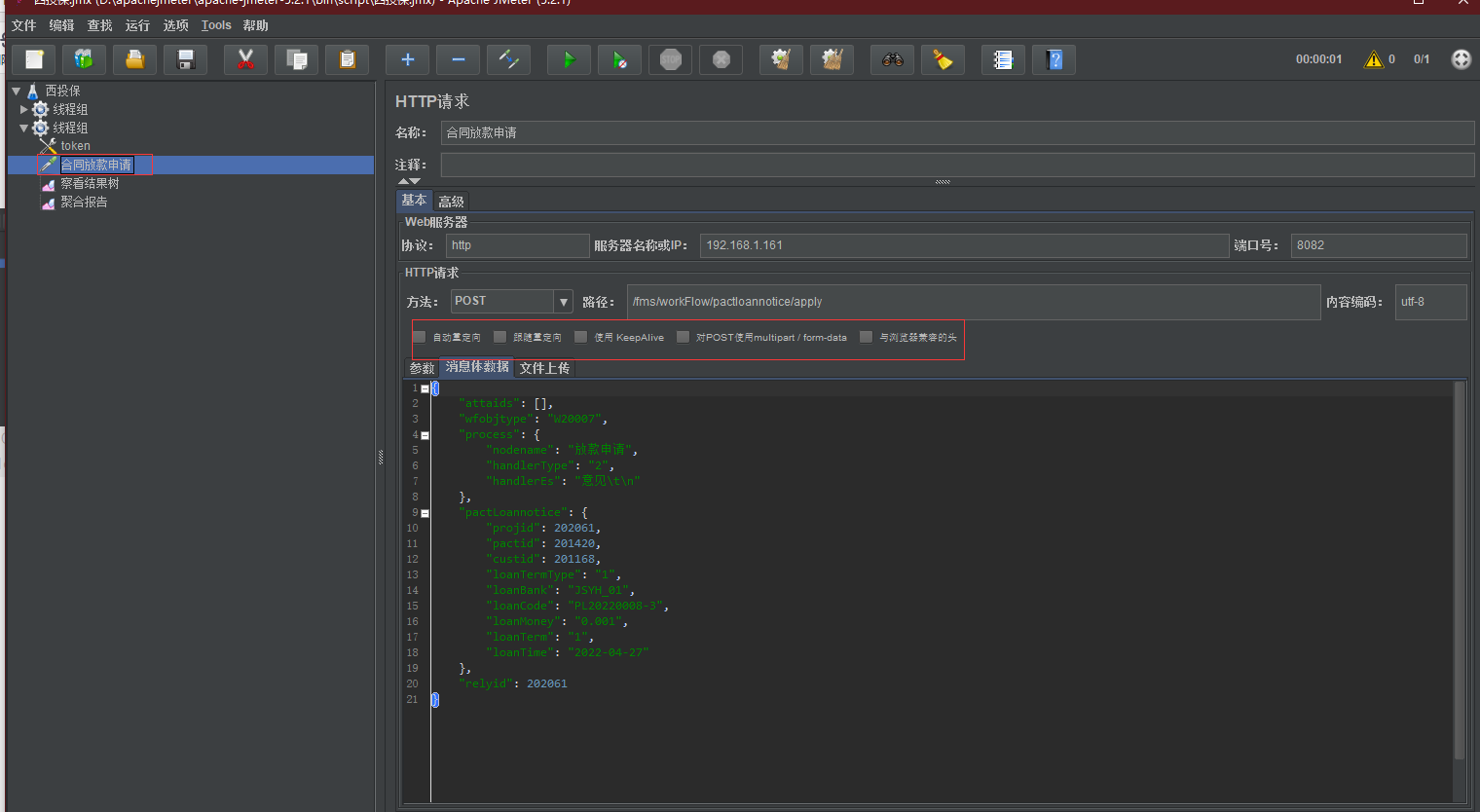The height and width of the screenshot is (812, 1480).
Task: Collapse all nodes with minus icon
Action: tap(459, 59)
